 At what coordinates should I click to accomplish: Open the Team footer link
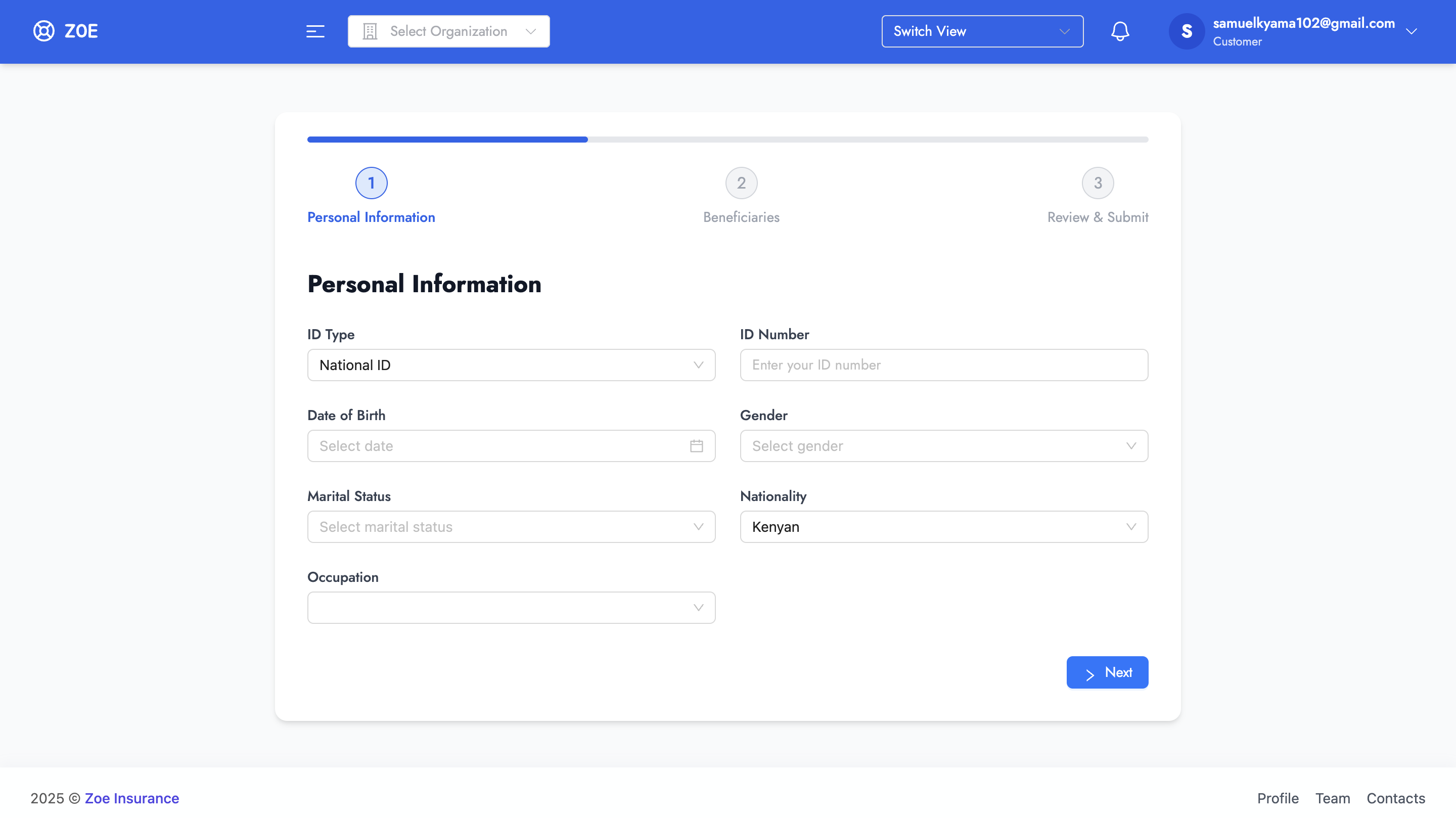pos(1332,798)
